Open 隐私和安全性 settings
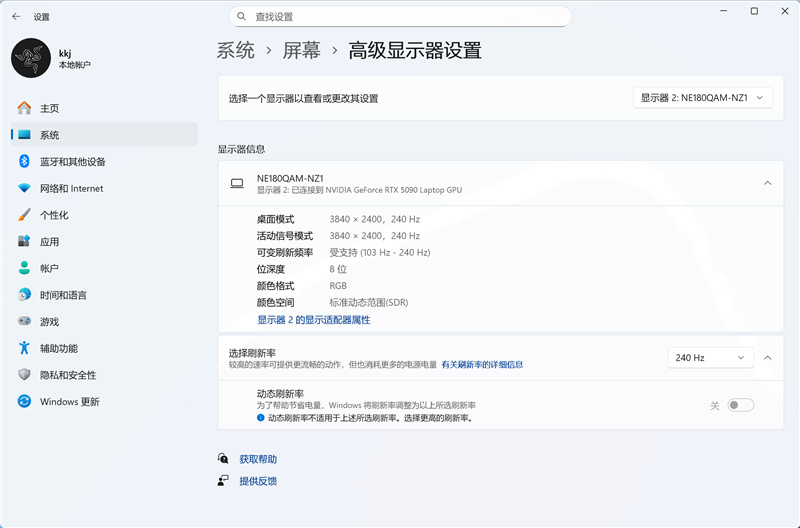 pyautogui.click(x=104, y=375)
